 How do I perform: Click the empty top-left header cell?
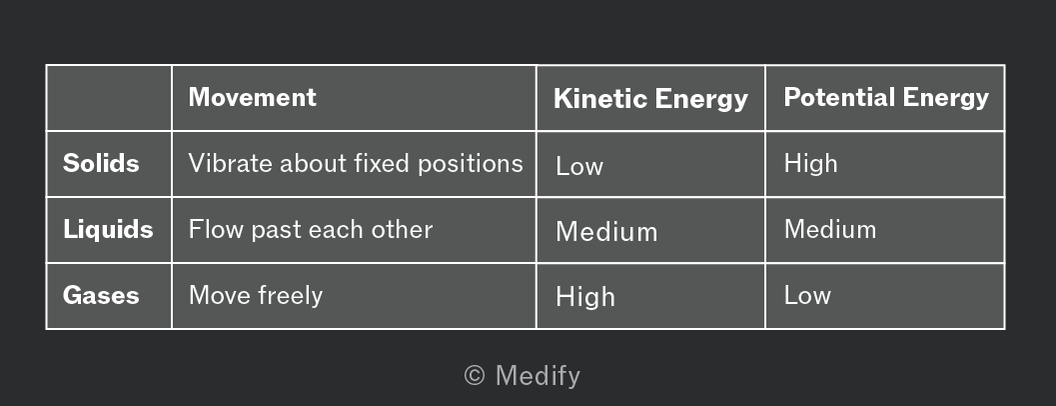click(x=108, y=98)
